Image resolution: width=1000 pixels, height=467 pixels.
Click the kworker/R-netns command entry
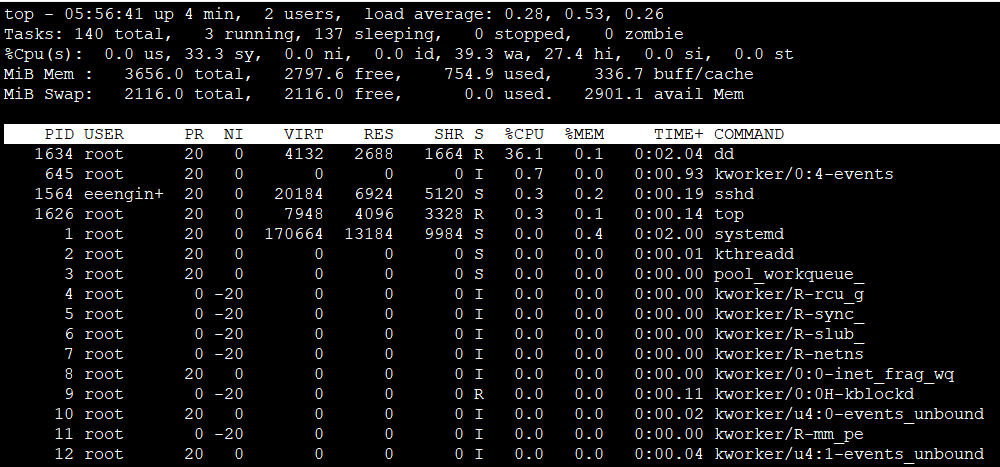pyautogui.click(x=789, y=354)
